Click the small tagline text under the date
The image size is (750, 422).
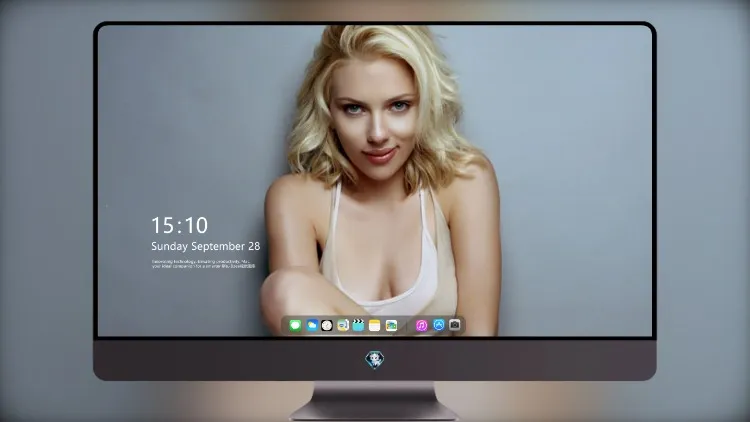click(x=203, y=264)
